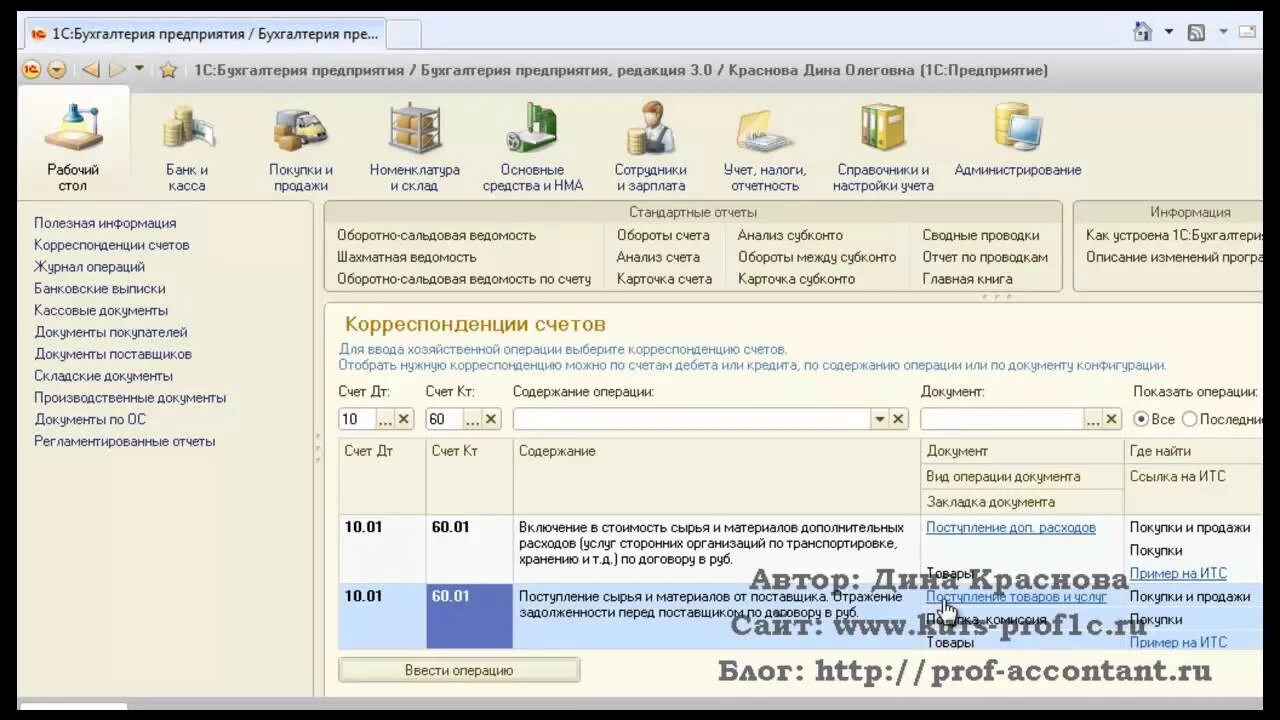Open the Администрирование section
This screenshot has width=1280, height=720.
pos(1017,140)
